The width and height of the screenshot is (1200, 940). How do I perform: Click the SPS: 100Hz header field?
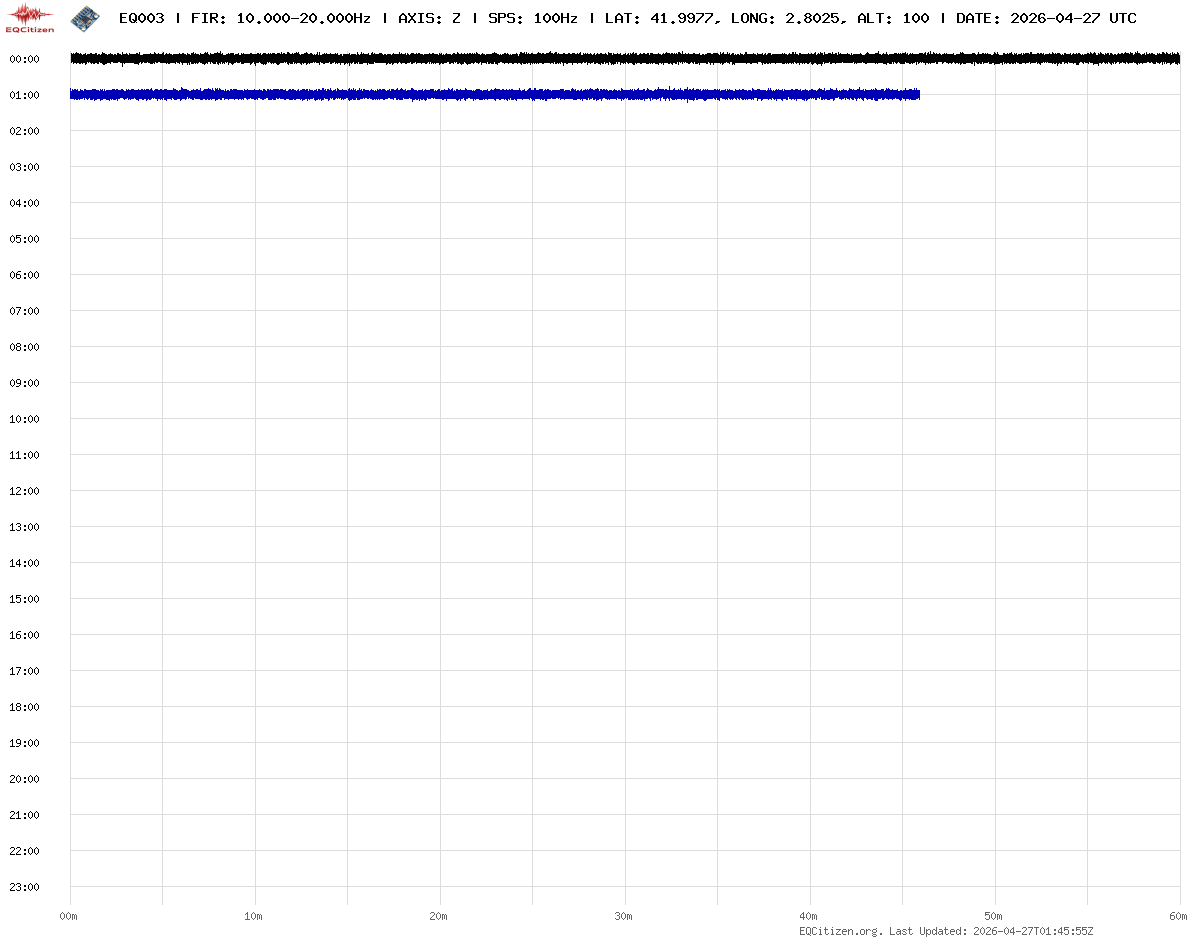[532, 18]
